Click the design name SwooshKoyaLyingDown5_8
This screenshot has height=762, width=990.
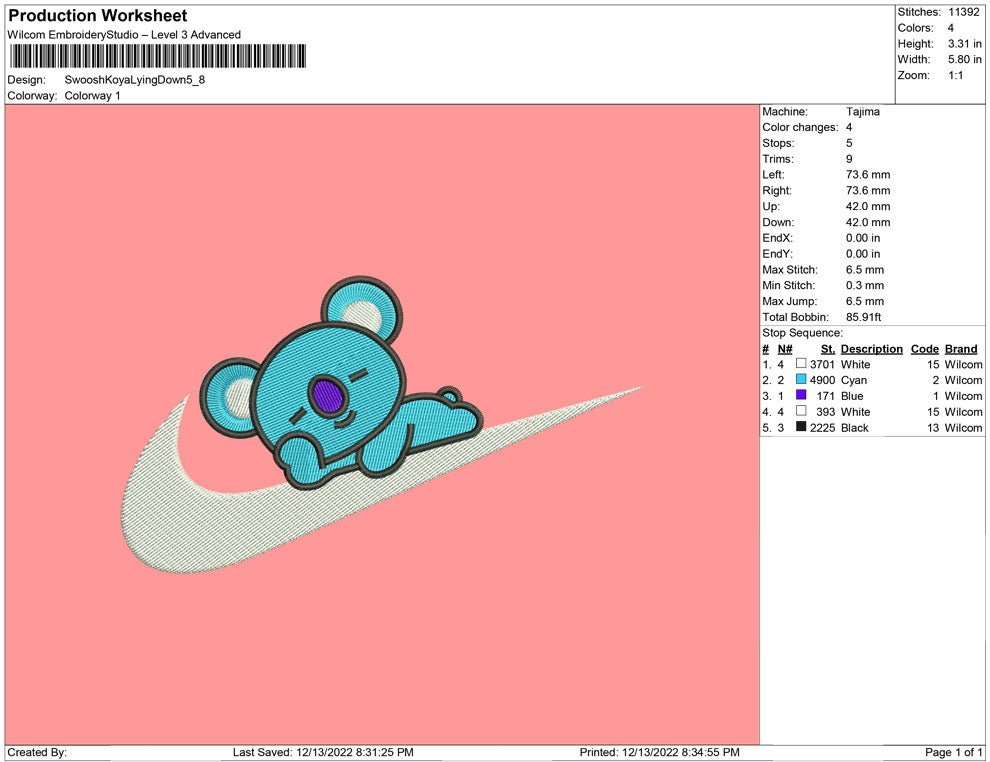tap(135, 79)
